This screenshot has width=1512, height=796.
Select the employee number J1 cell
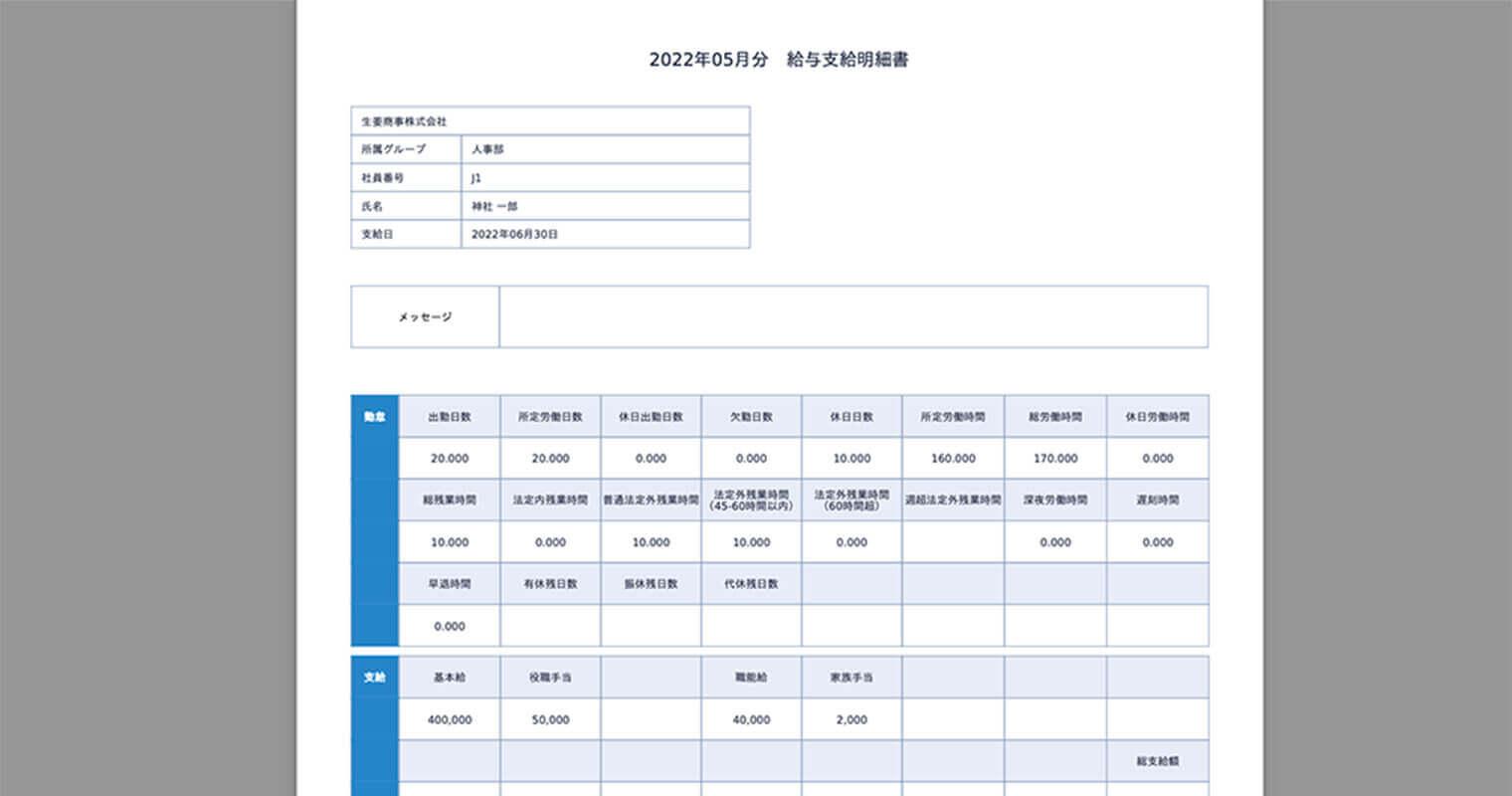[476, 178]
